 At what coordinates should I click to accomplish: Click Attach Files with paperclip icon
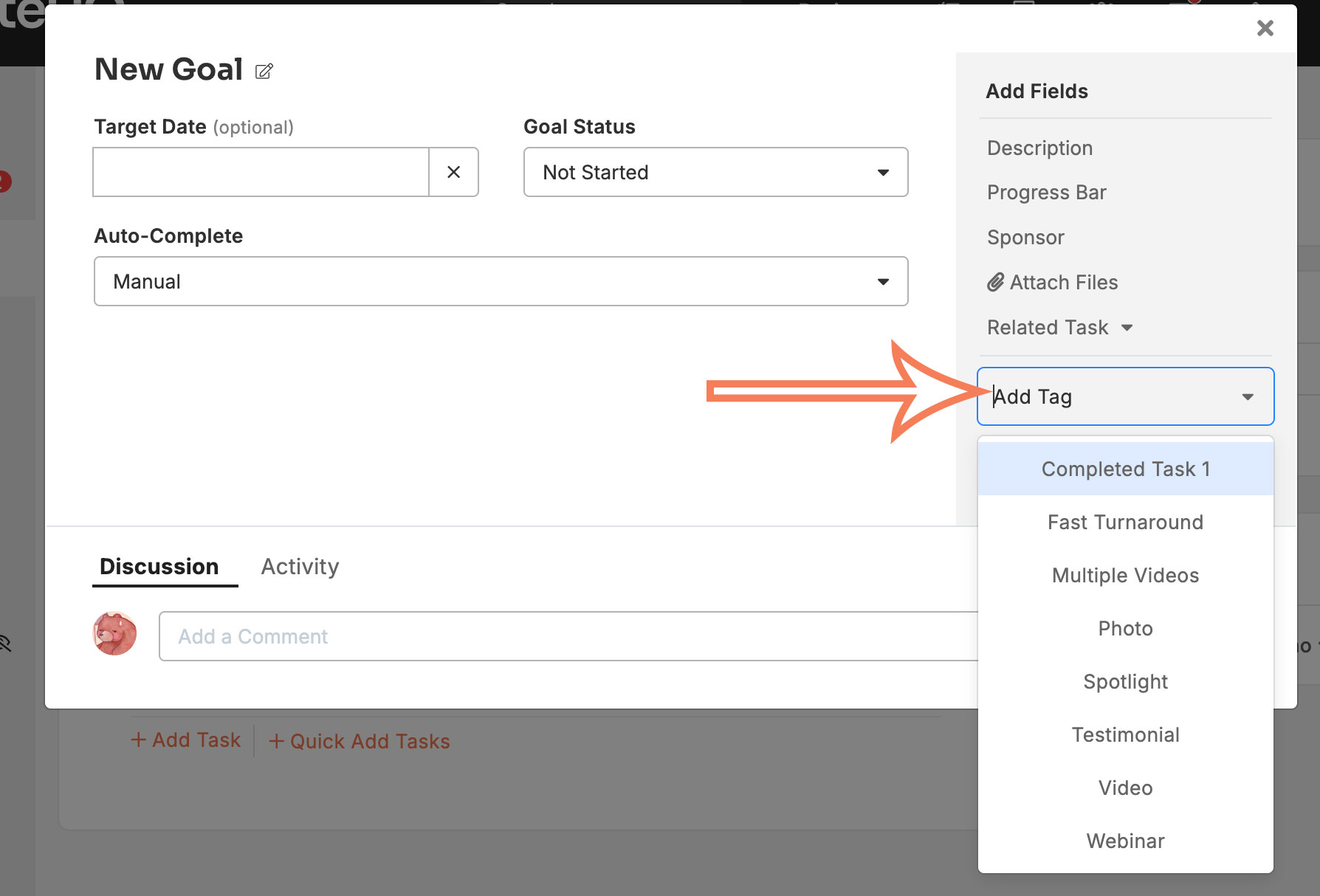click(x=1052, y=283)
